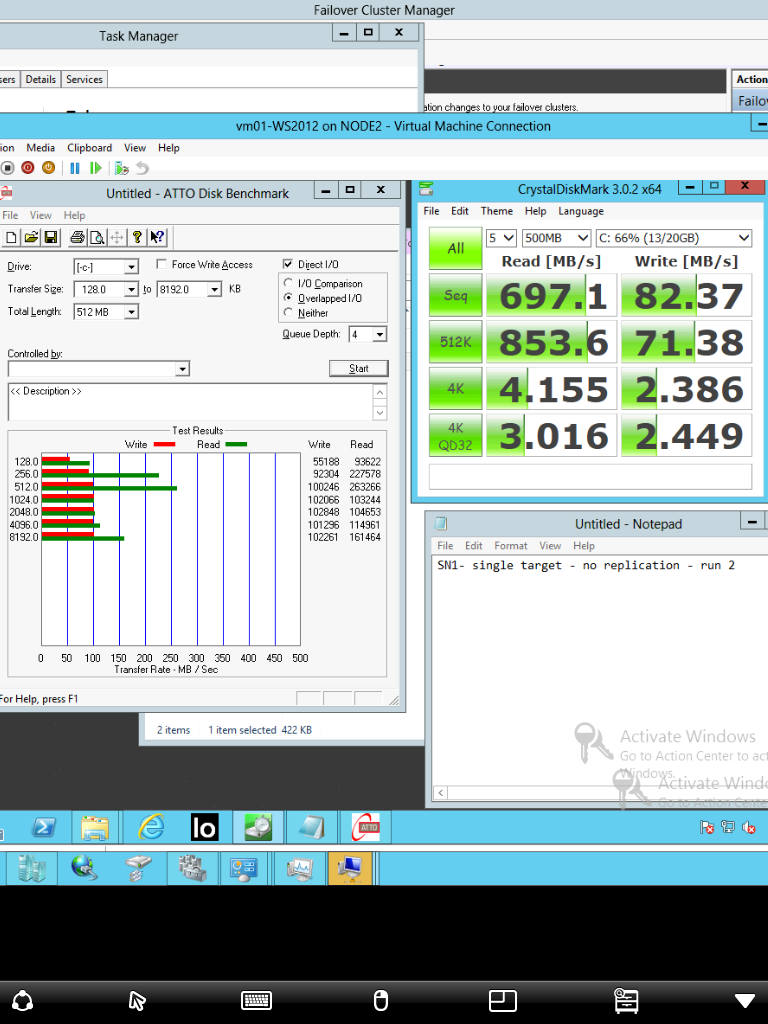Uncheck the Direct I/O checkbox
This screenshot has height=1024, width=768.
coord(287,264)
